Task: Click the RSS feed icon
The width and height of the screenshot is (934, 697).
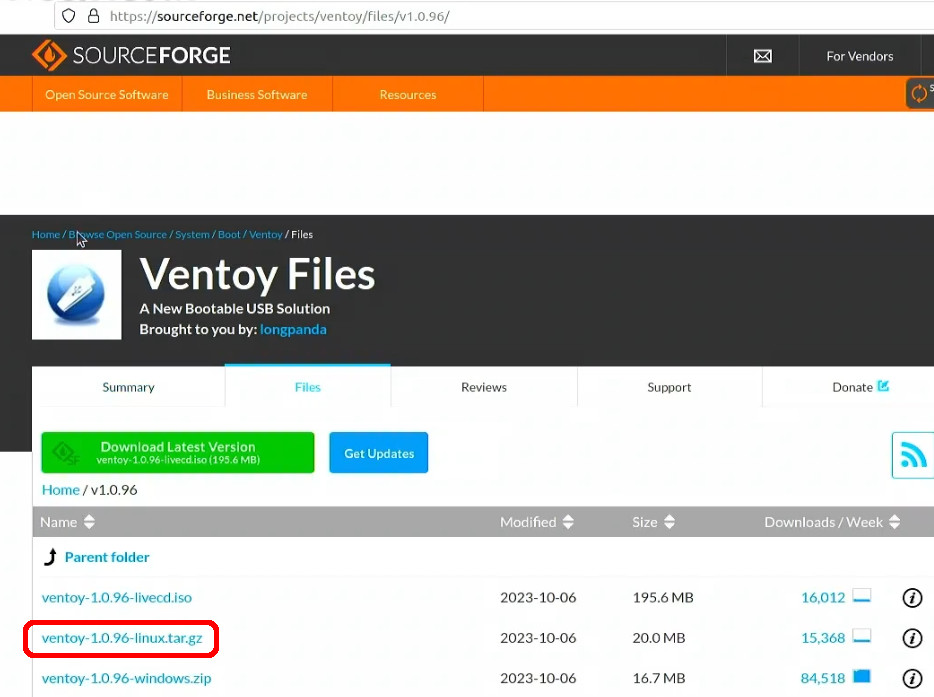Action: pos(913,456)
